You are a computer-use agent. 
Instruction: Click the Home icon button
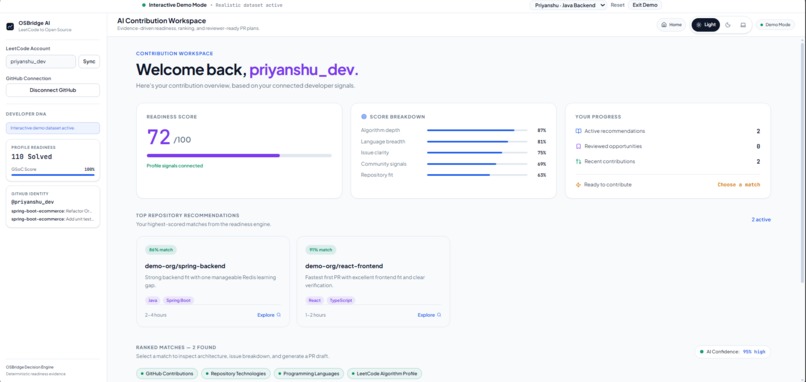pyautogui.click(x=671, y=25)
